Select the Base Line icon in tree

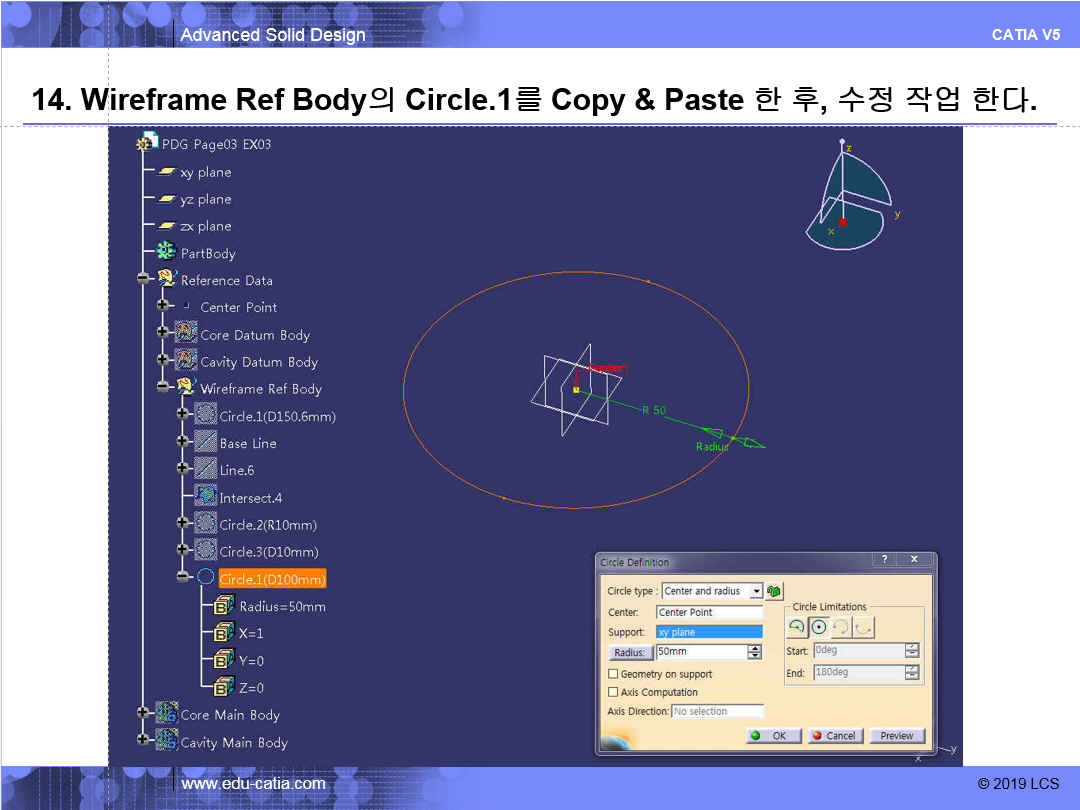206,442
